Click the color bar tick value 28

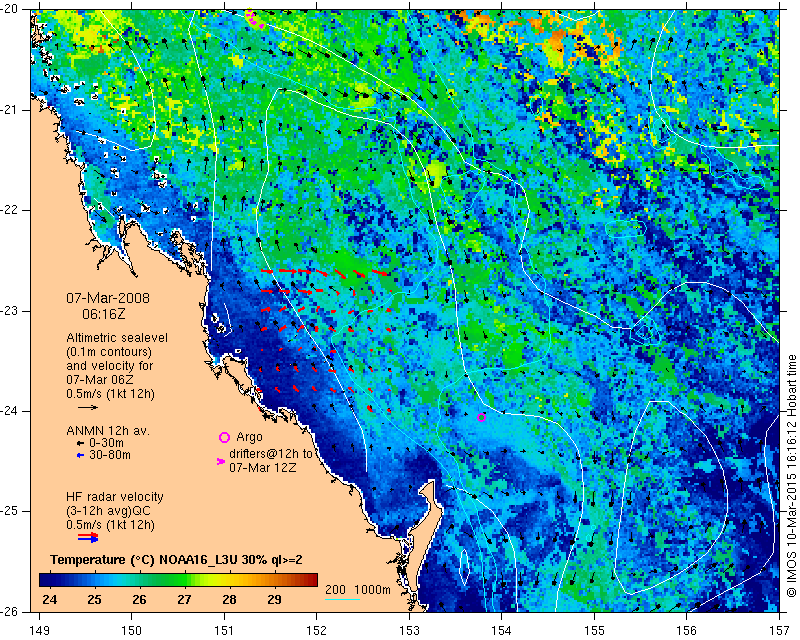[x=229, y=599]
